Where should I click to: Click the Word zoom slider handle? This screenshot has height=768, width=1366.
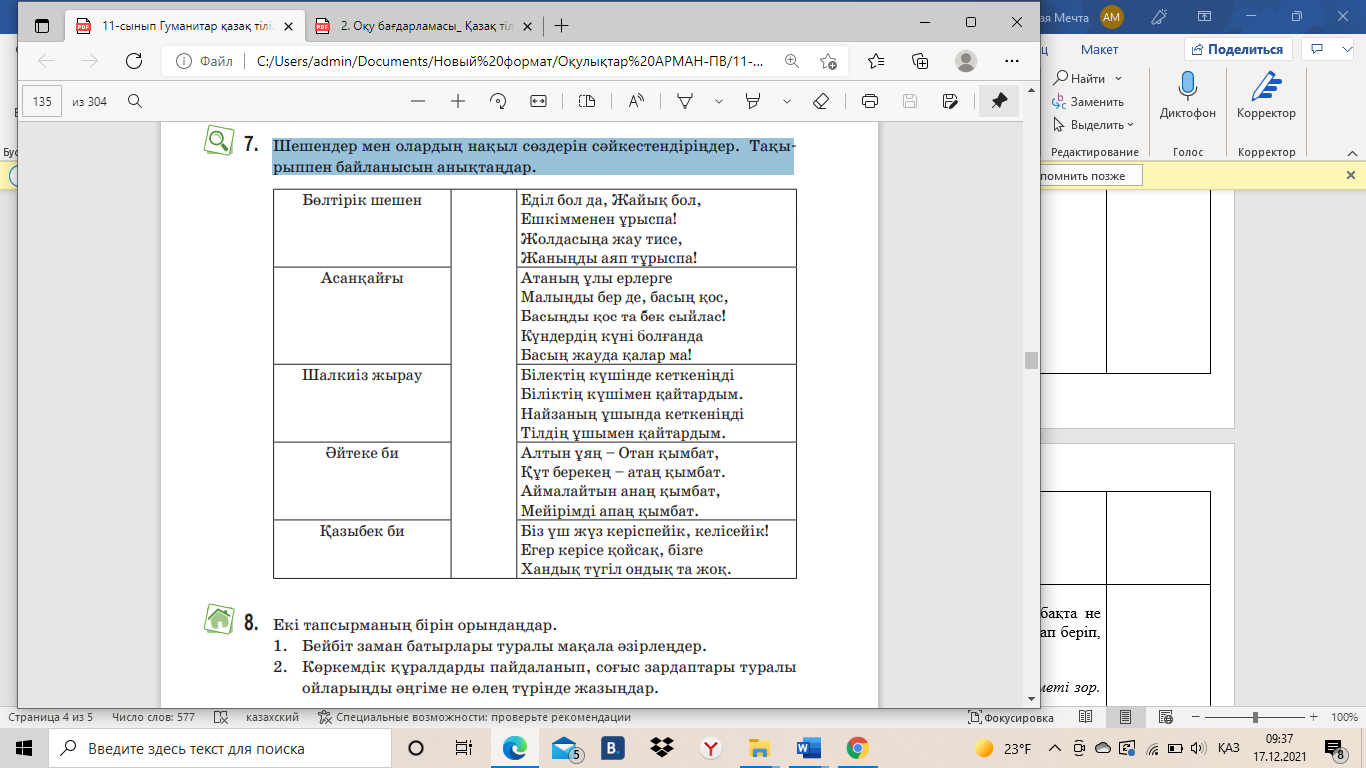(1254, 718)
